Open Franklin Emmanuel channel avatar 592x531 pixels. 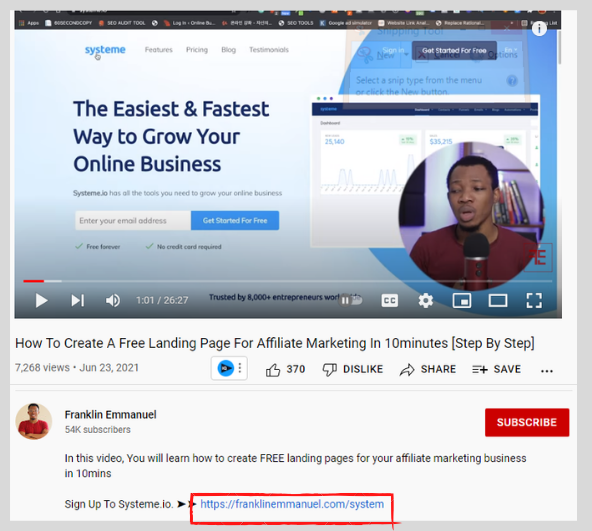(x=34, y=421)
